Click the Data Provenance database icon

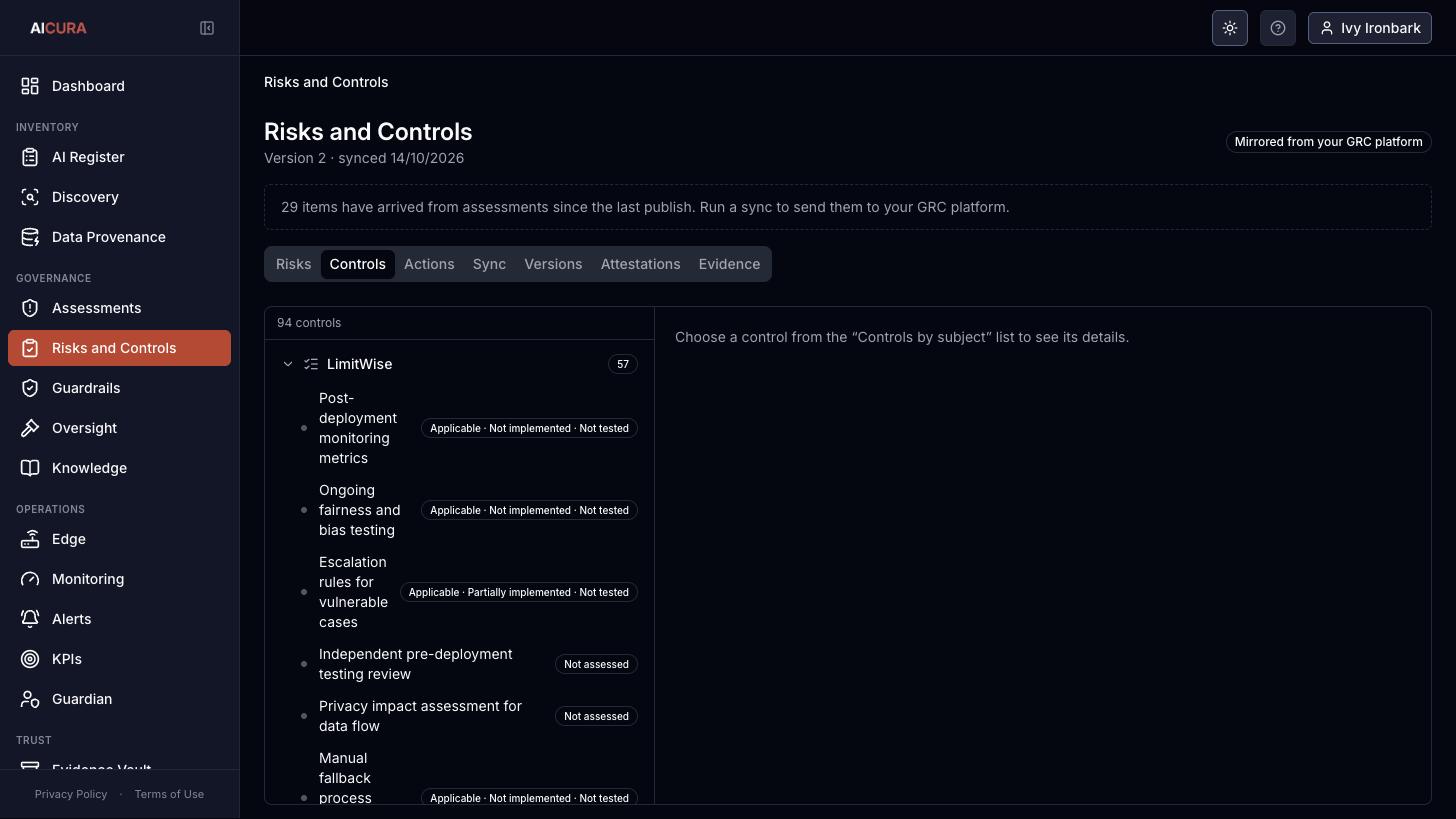tap(30, 237)
